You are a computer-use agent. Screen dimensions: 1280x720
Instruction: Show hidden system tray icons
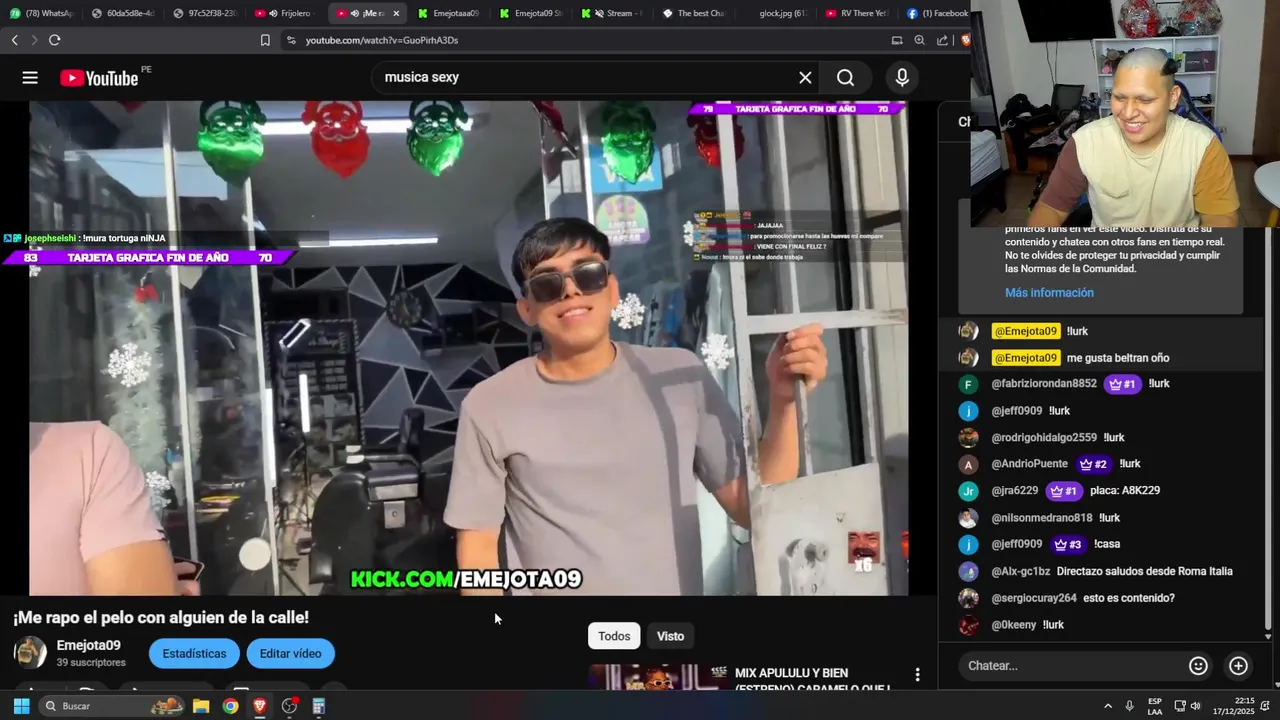(1107, 706)
